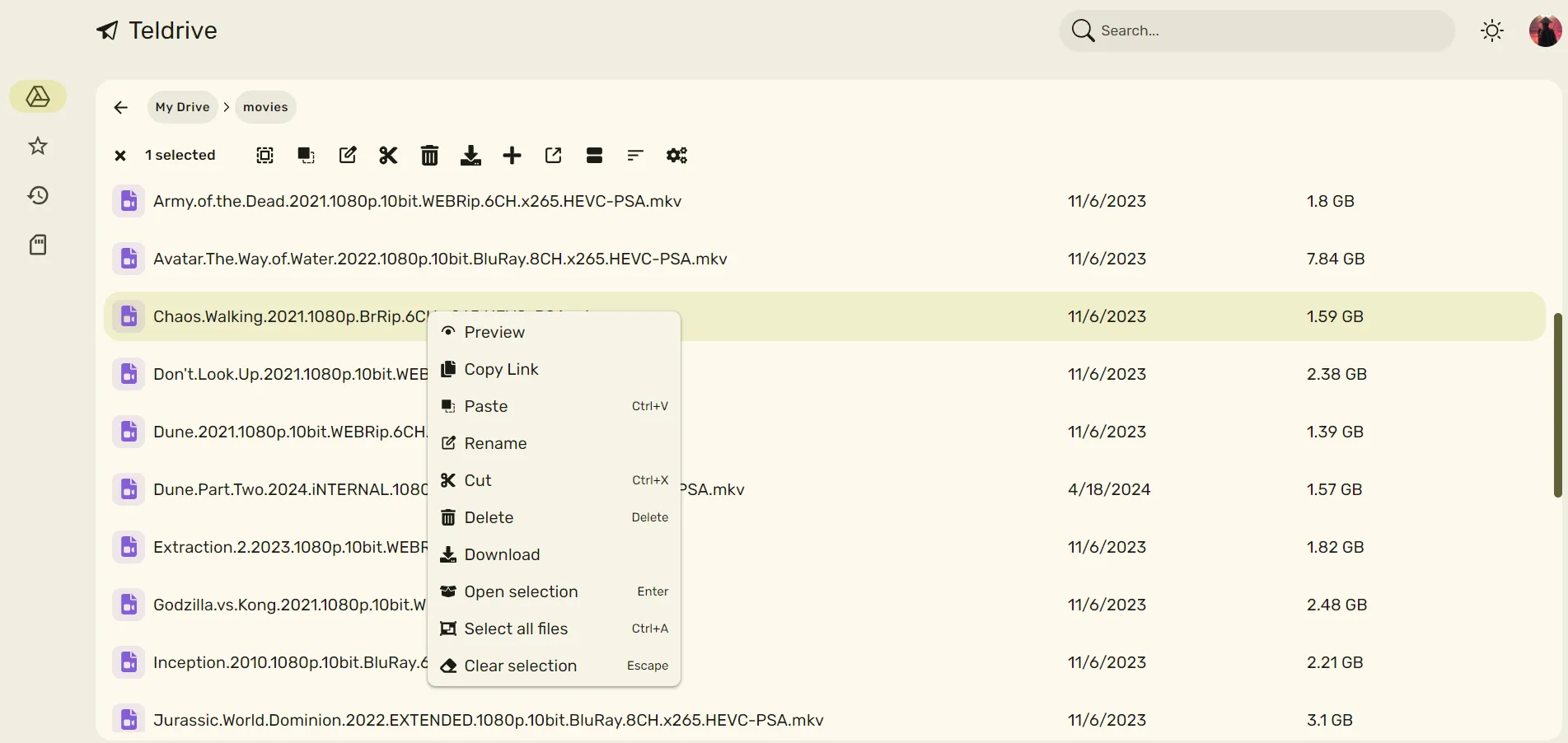This screenshot has height=743, width=1568.
Task: Open Storage view from the sidebar card icon
Action: [x=37, y=245]
